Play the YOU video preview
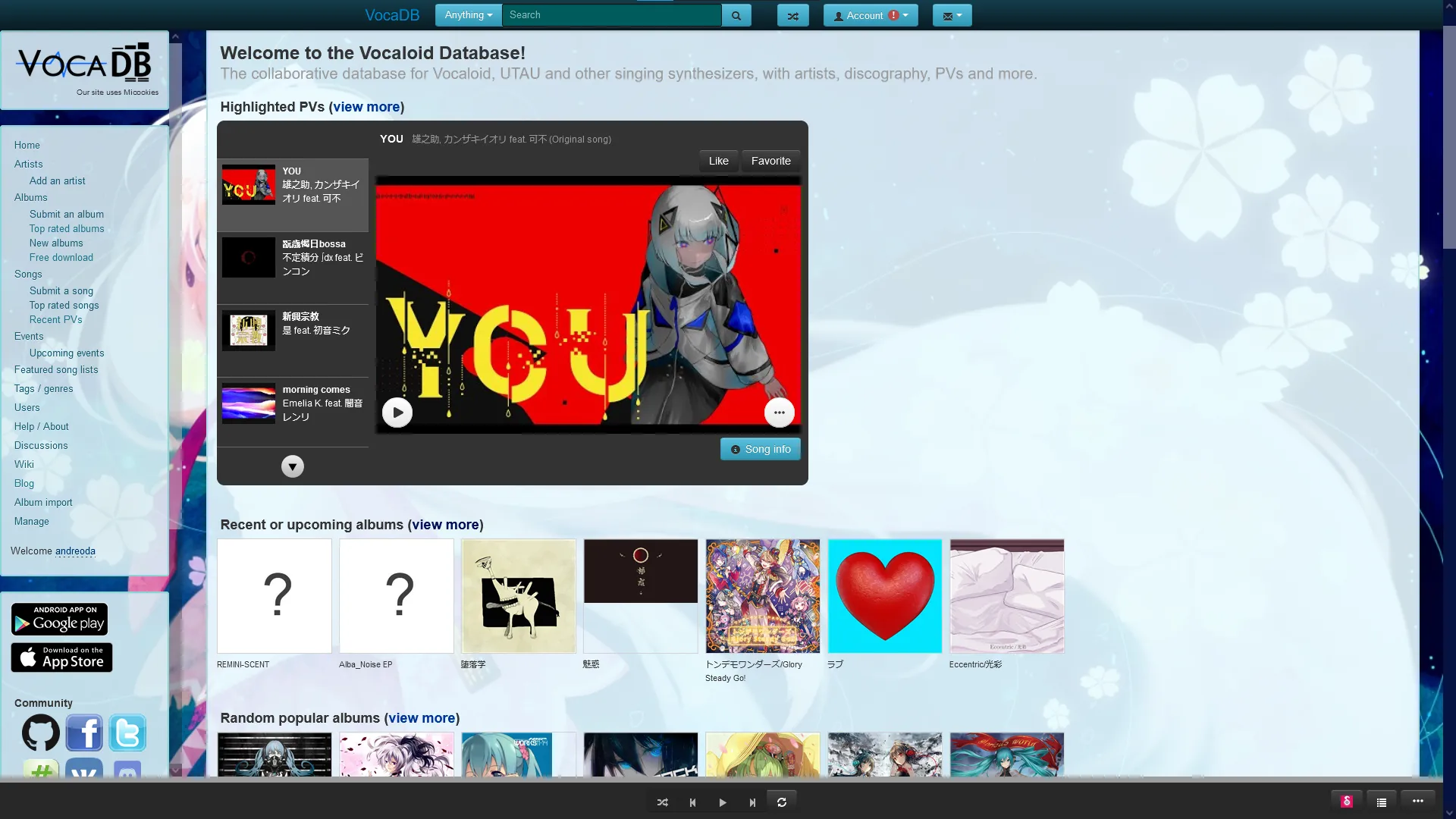This screenshot has width=1456, height=819. 397,413
